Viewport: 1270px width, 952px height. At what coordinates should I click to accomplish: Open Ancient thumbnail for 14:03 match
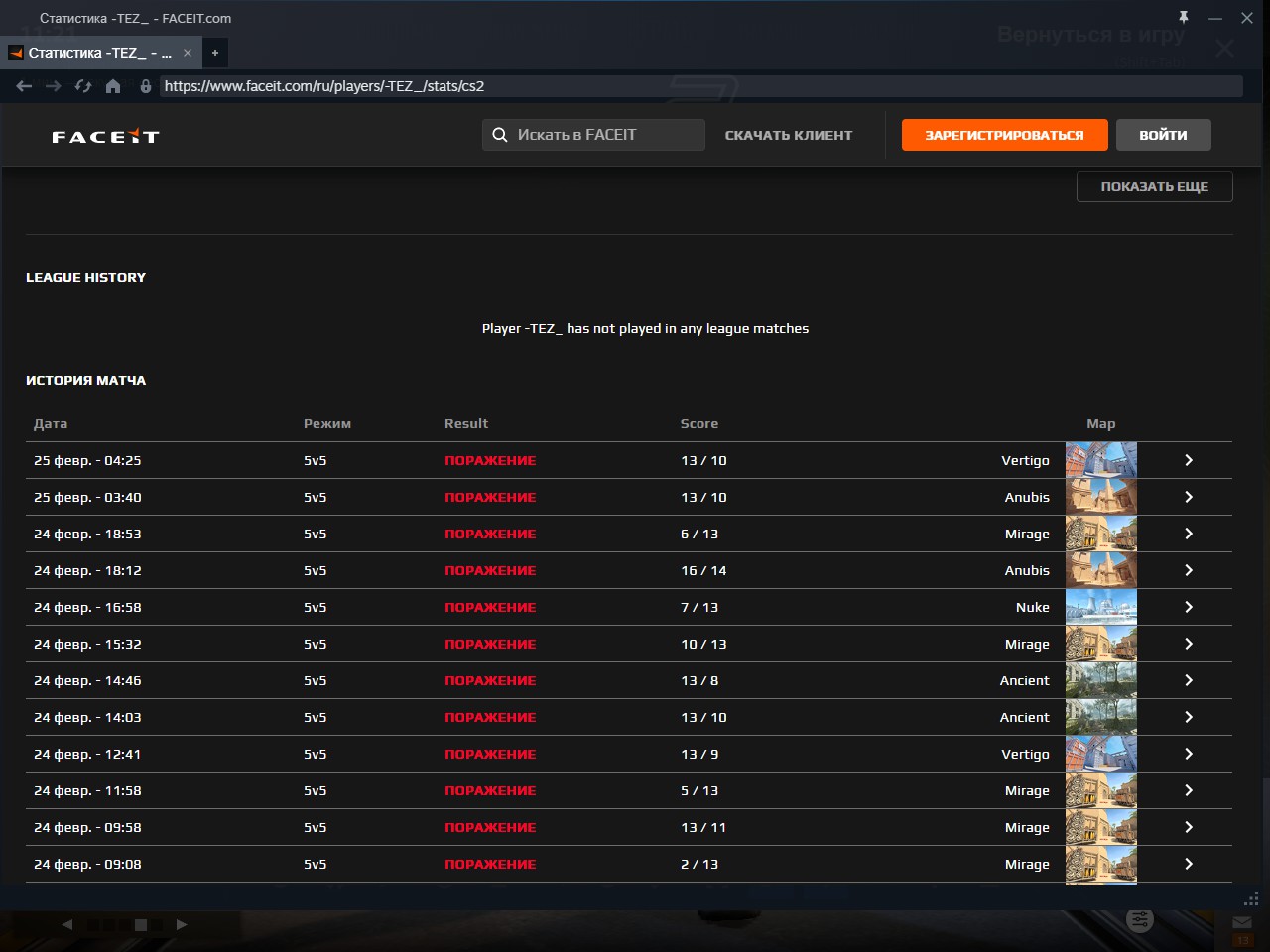[1101, 717]
